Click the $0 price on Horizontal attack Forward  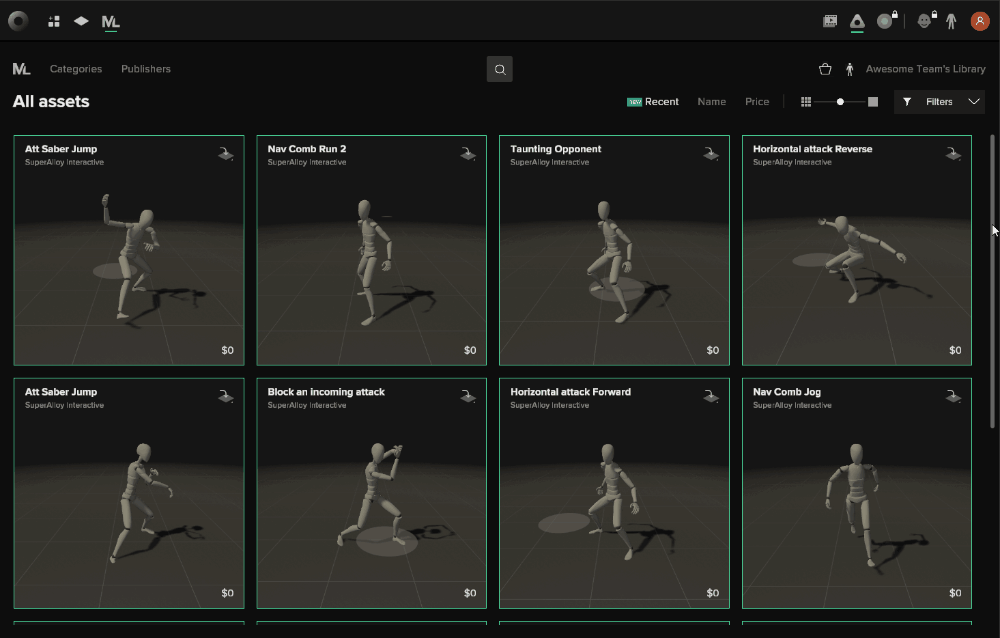coord(712,593)
